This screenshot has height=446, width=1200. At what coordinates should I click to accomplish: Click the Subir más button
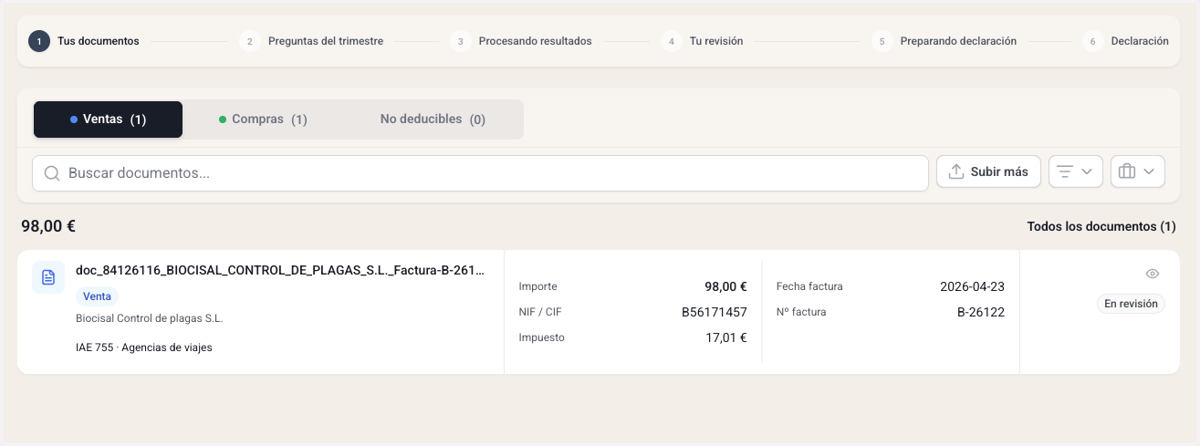pos(988,172)
